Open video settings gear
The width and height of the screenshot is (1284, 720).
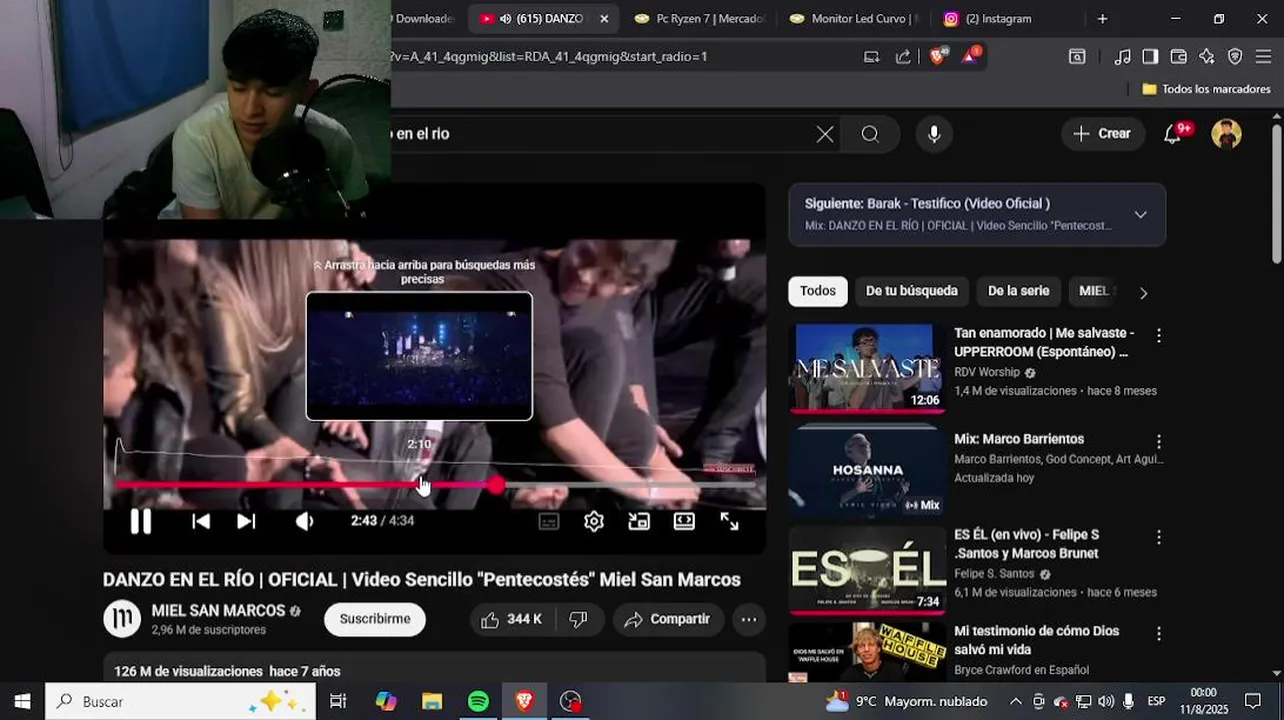[594, 521]
